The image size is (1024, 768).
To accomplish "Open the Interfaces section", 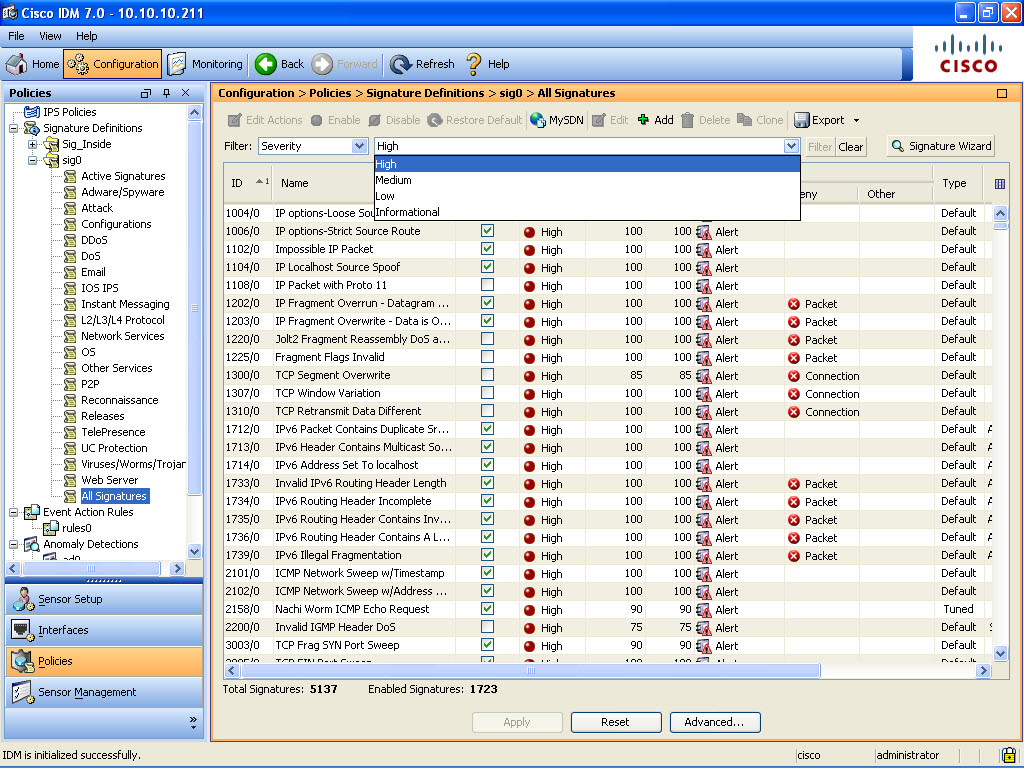I will click(104, 630).
